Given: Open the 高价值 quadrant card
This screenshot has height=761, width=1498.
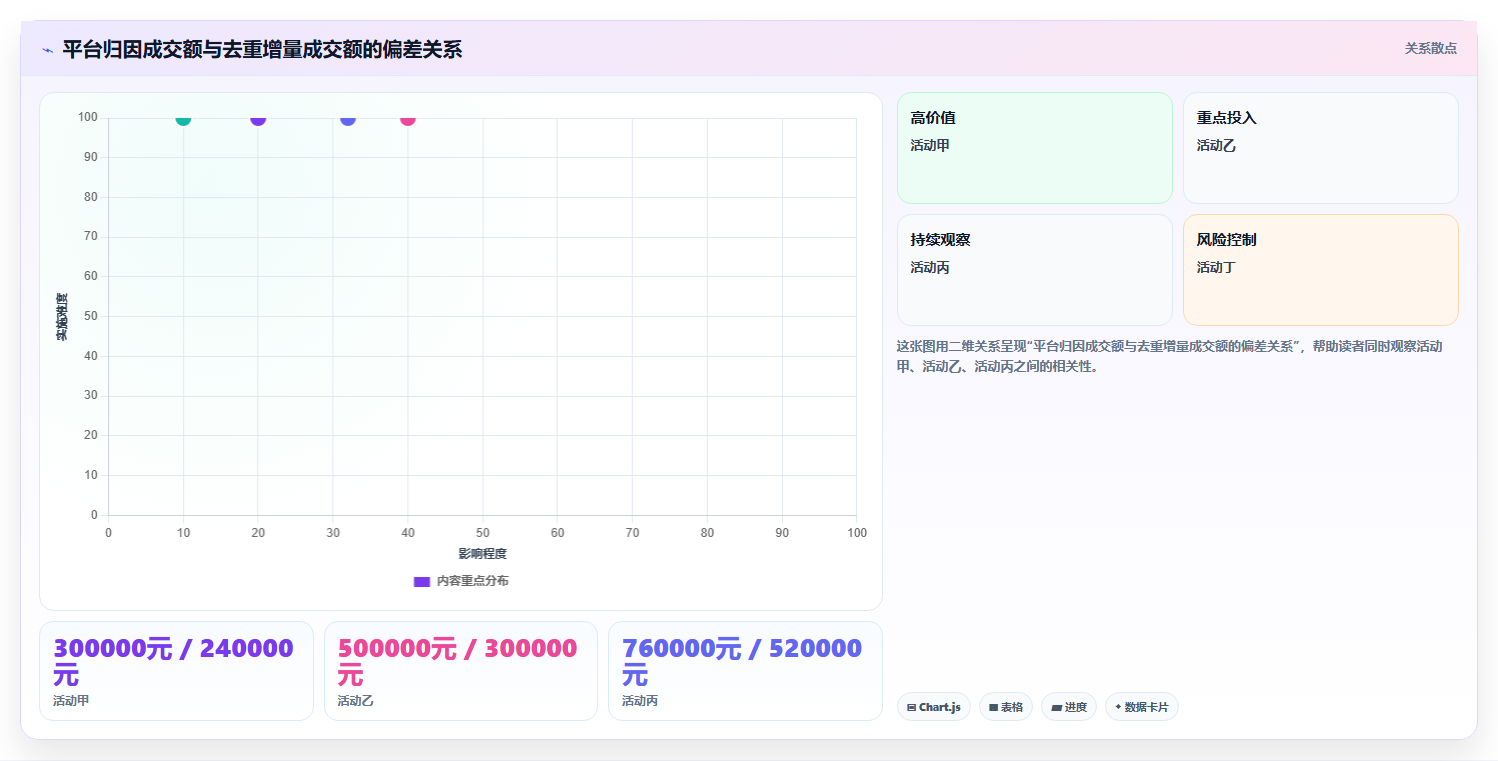Looking at the screenshot, I should [x=1035, y=148].
